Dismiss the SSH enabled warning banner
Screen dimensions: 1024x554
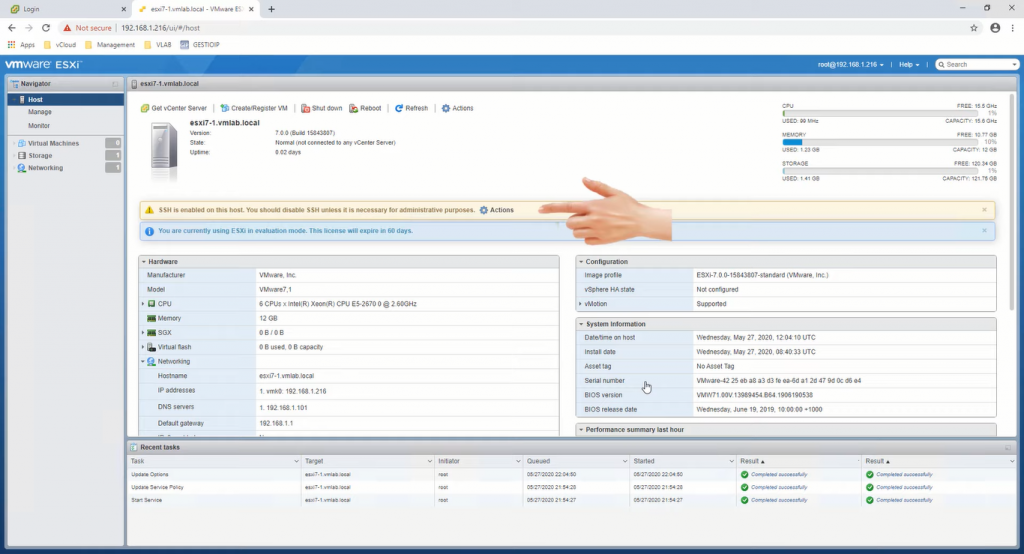tap(984, 210)
